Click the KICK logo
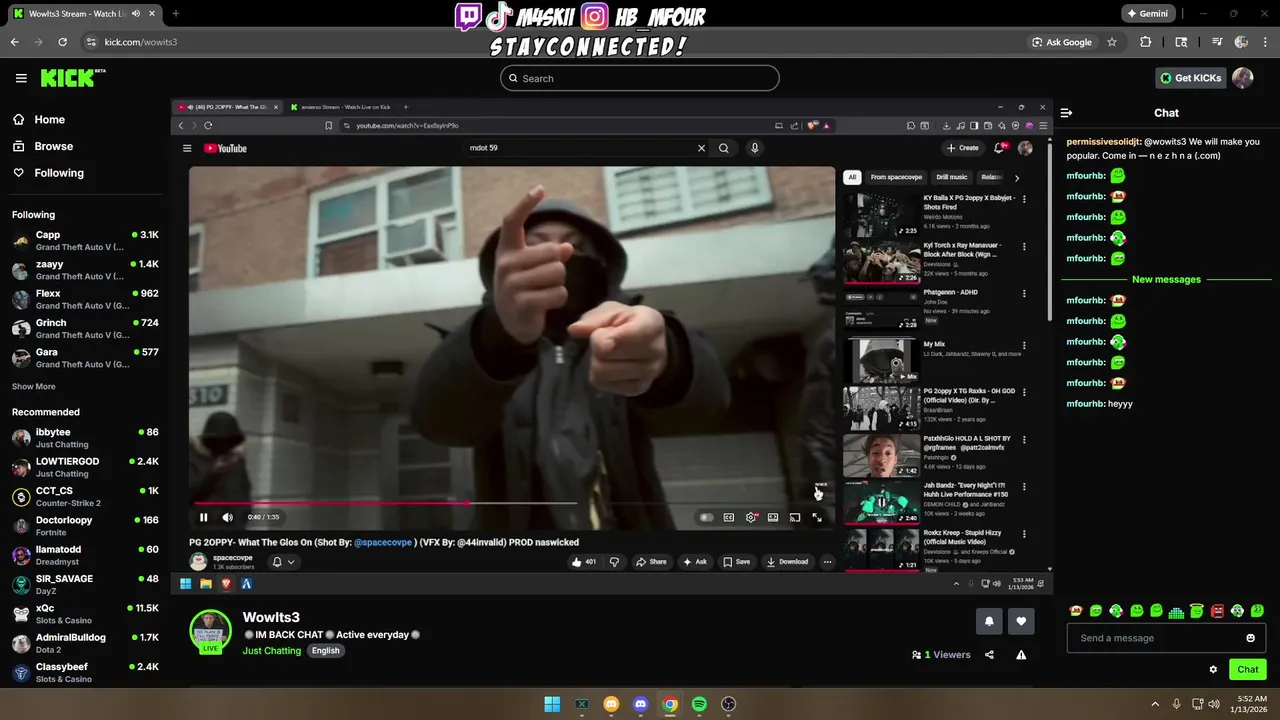1280x720 pixels. (72, 78)
